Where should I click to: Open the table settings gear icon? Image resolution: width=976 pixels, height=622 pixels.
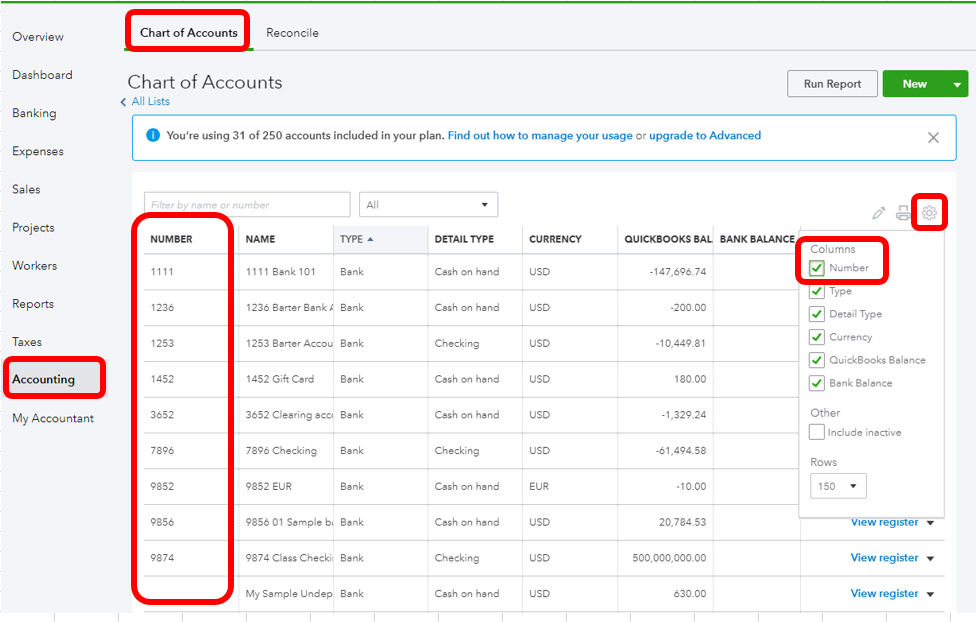coord(929,213)
